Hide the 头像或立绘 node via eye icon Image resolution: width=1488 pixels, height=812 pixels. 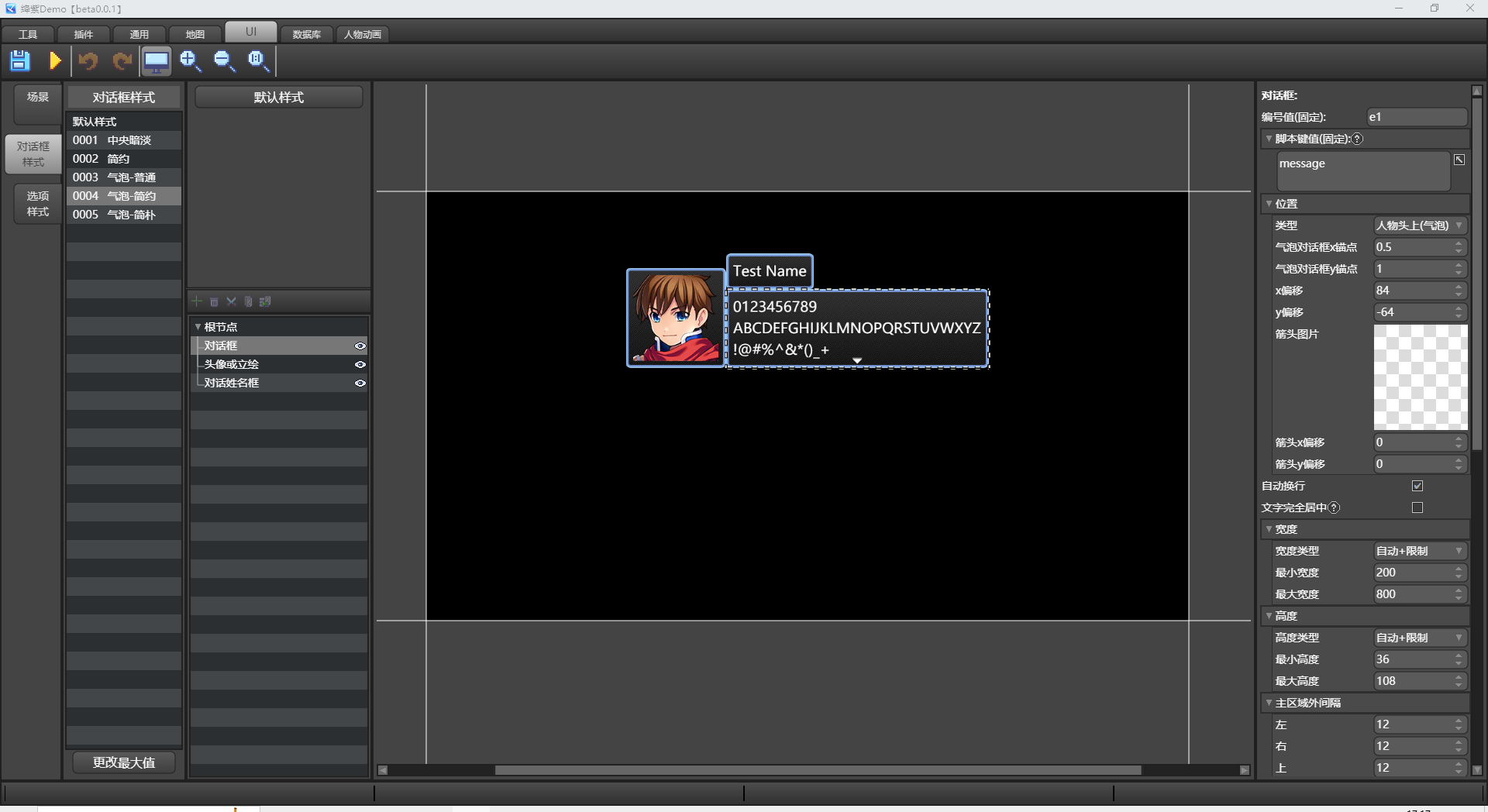360,364
